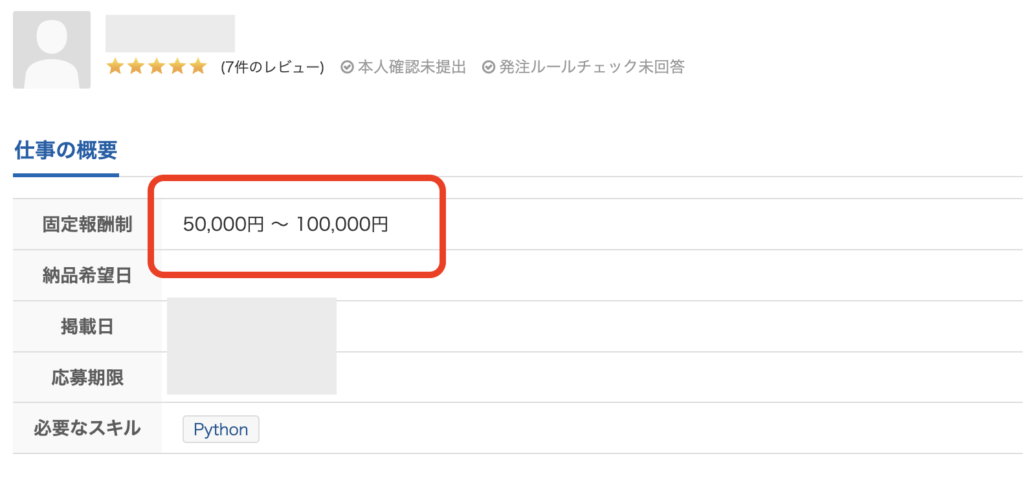The image size is (1024, 489).
Task: Click the fifth gold rating star
Action: pos(198,67)
